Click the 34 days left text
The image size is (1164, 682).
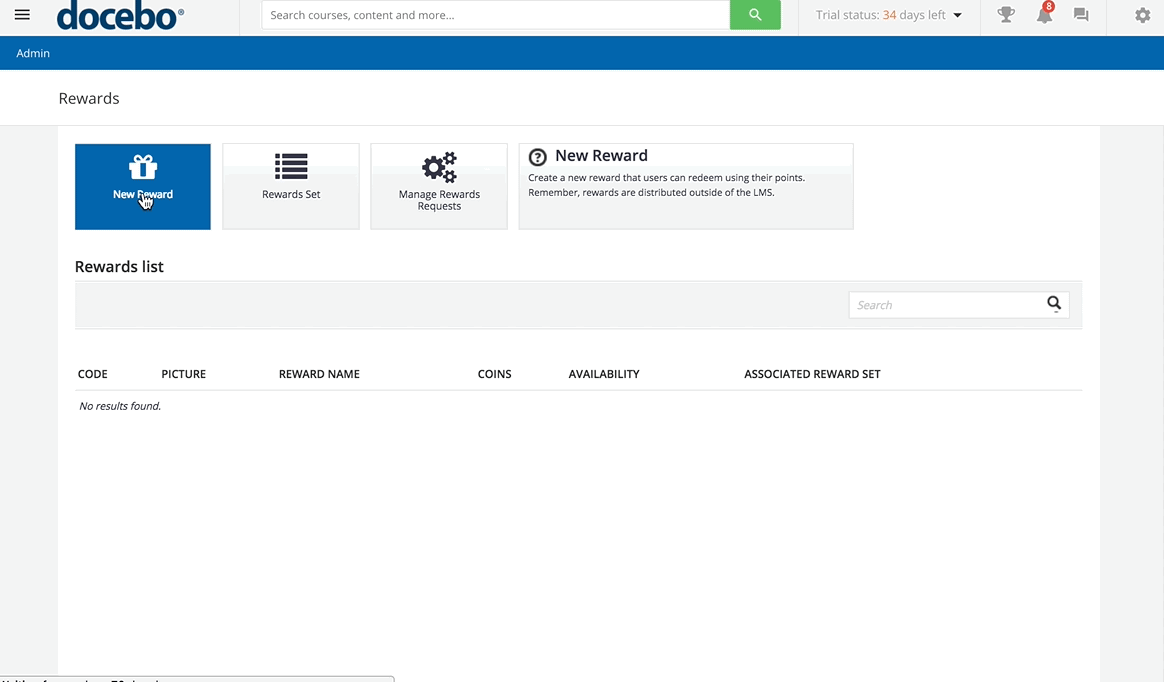(x=914, y=15)
